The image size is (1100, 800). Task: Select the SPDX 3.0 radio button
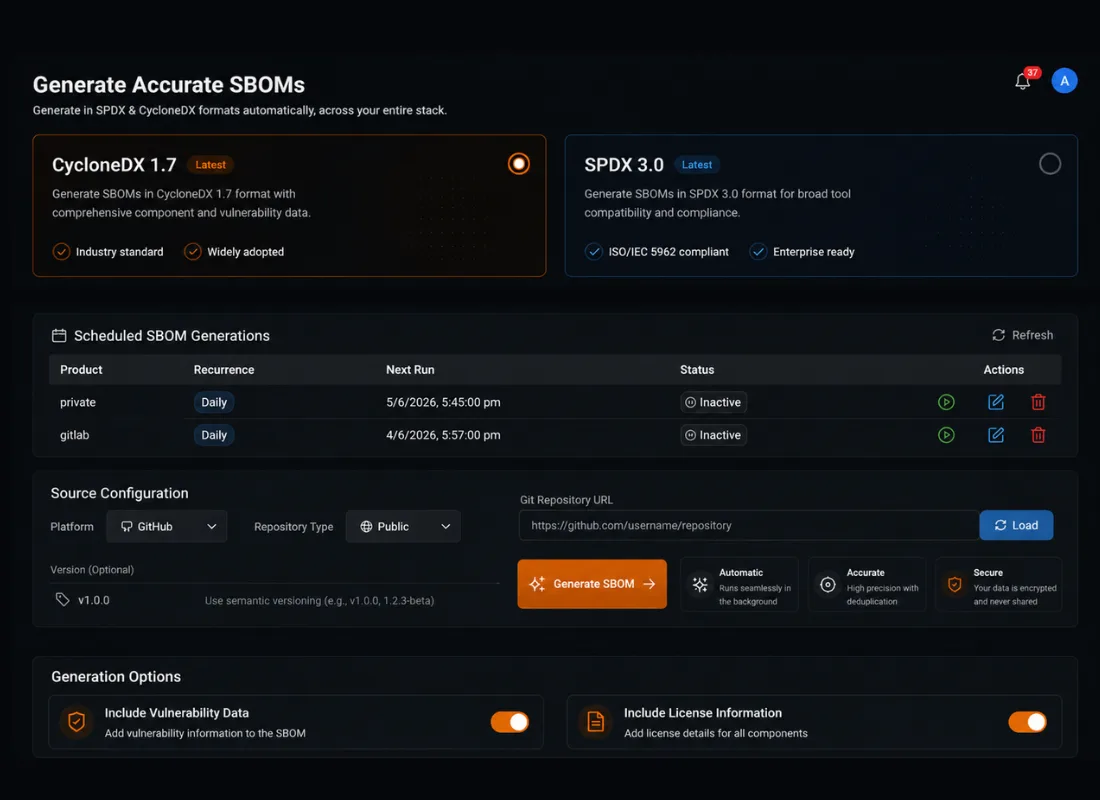(x=1049, y=164)
